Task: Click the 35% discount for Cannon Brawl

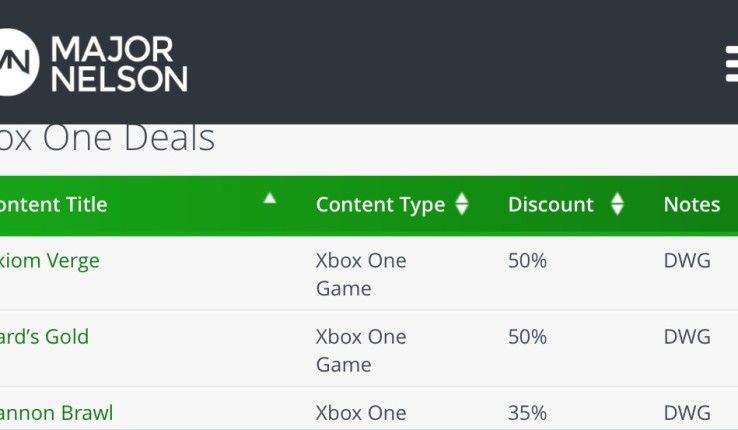Action: [x=527, y=413]
